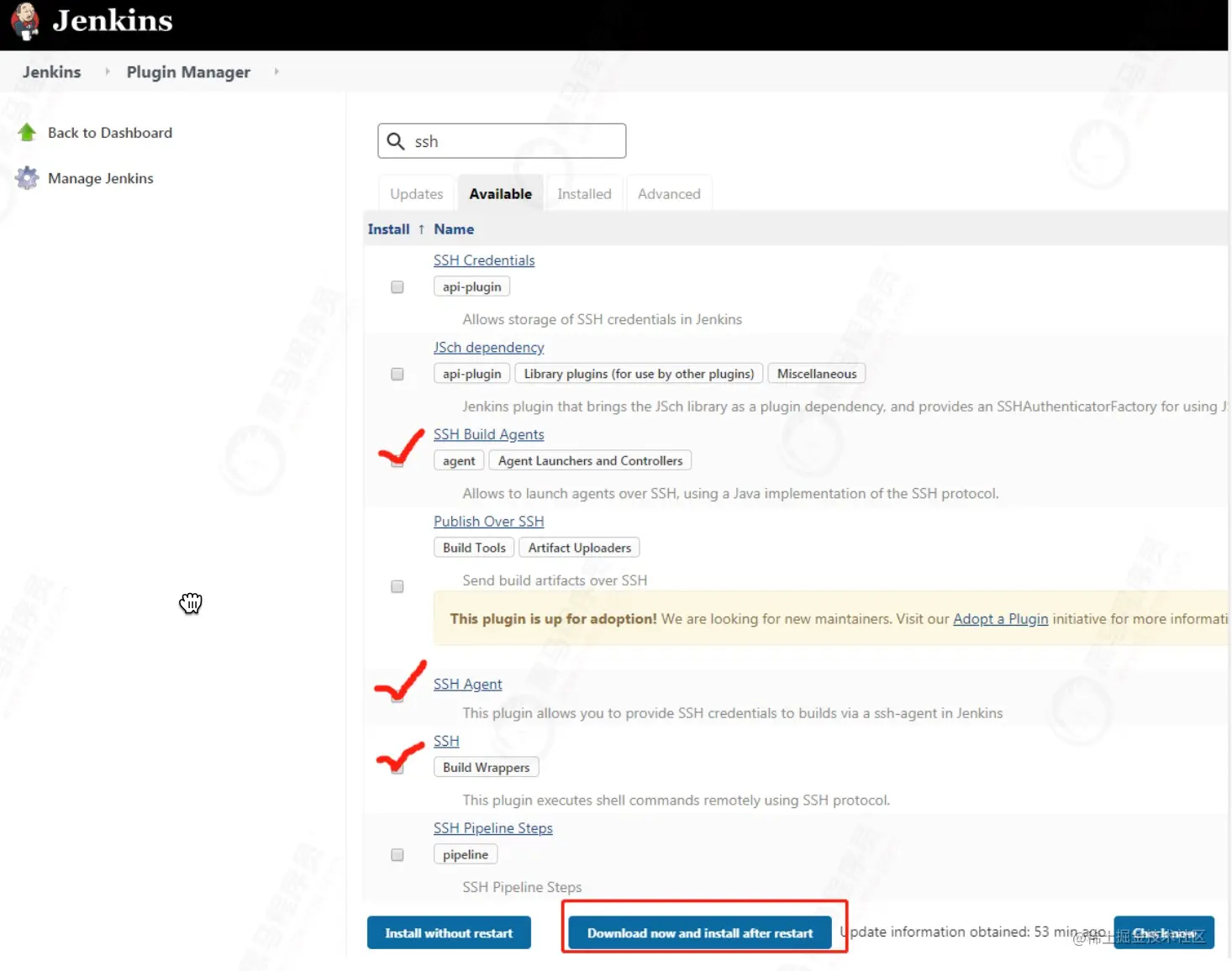
Task: Tick the SSH Pipeline Steps plugin checkbox
Action: (398, 855)
